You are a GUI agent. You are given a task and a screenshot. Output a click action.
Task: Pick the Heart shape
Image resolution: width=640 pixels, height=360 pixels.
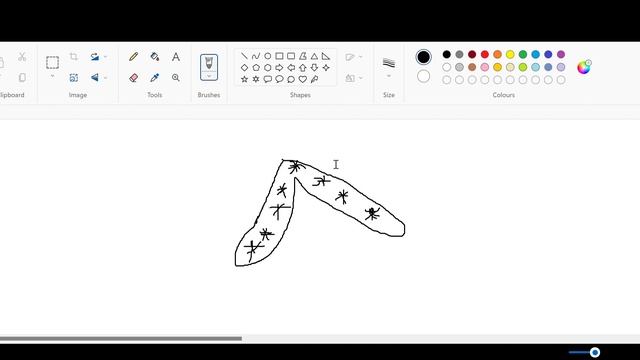coord(302,79)
